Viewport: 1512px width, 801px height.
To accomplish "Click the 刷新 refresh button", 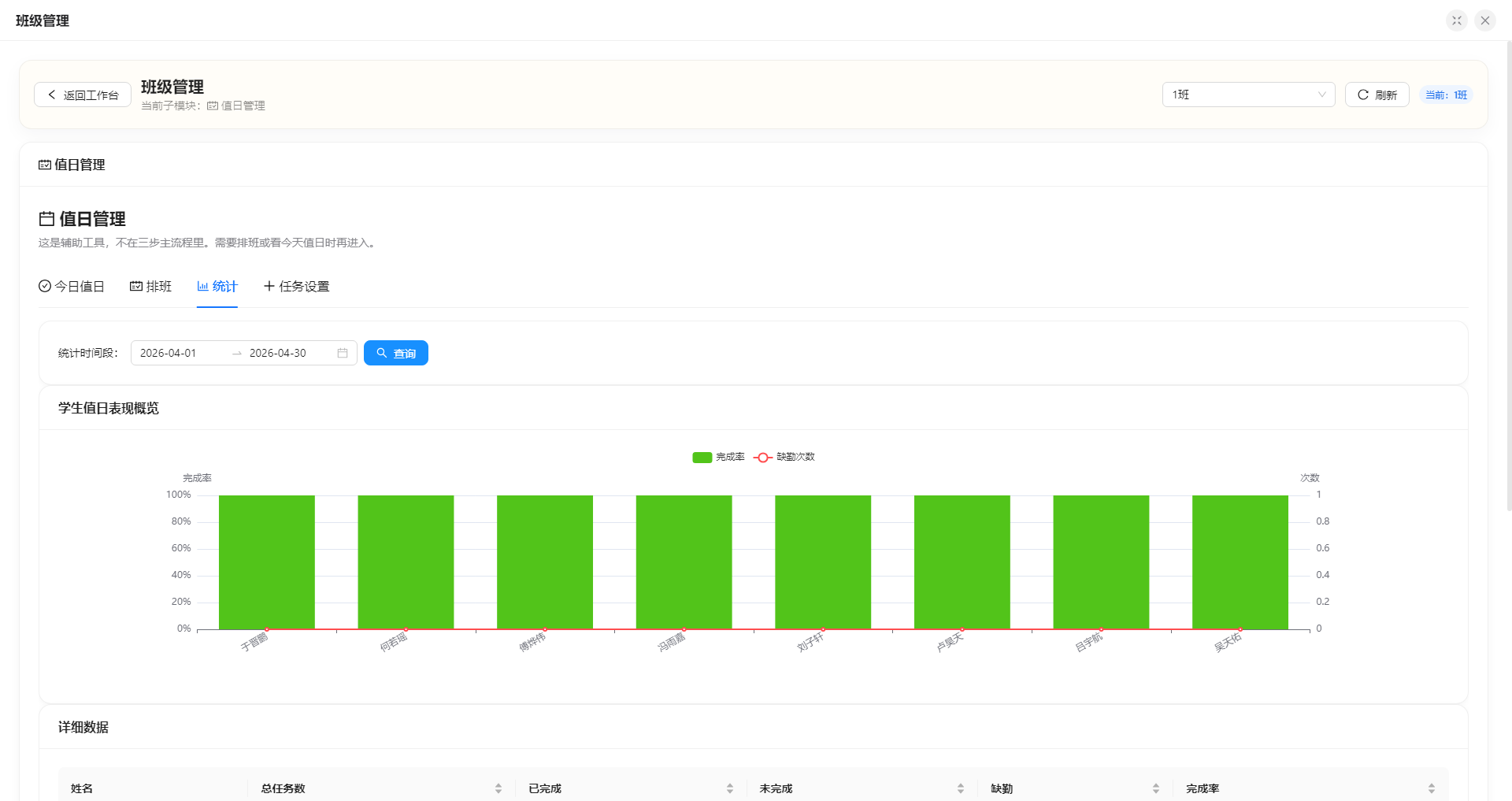I will (x=1377, y=95).
